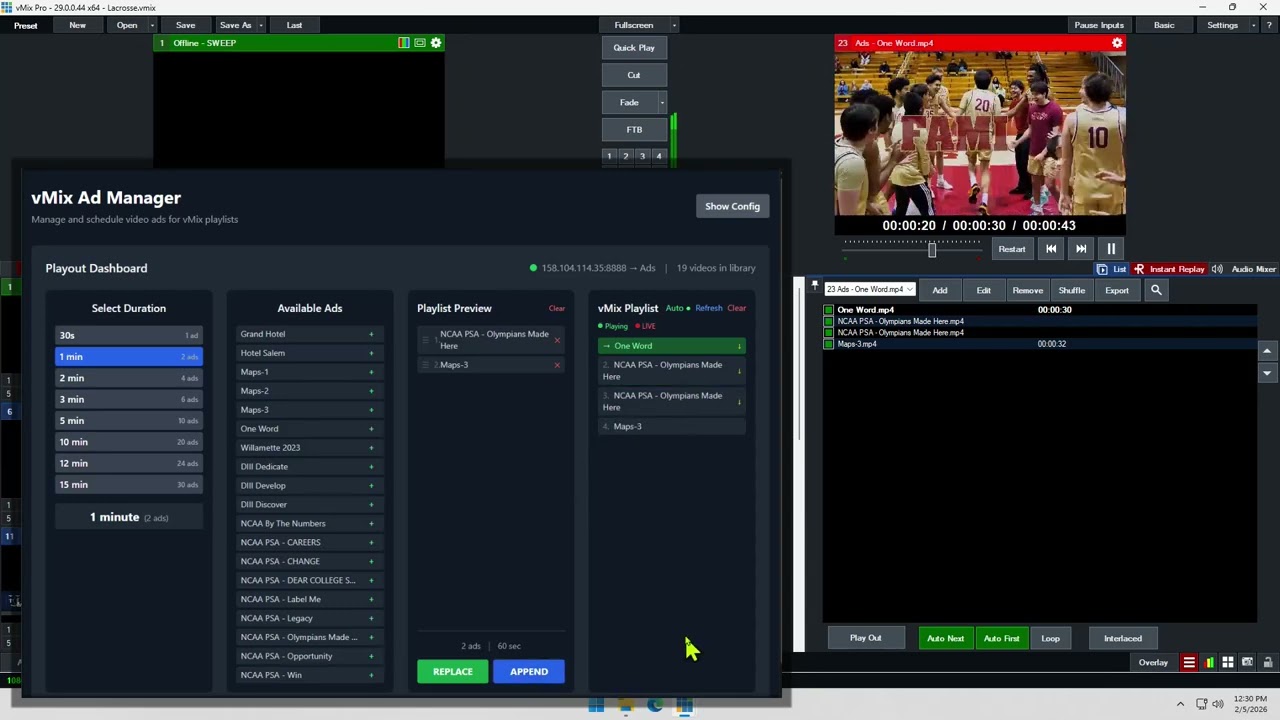The image size is (1280, 720).
Task: Skip to previous item in playlist
Action: 1051,249
